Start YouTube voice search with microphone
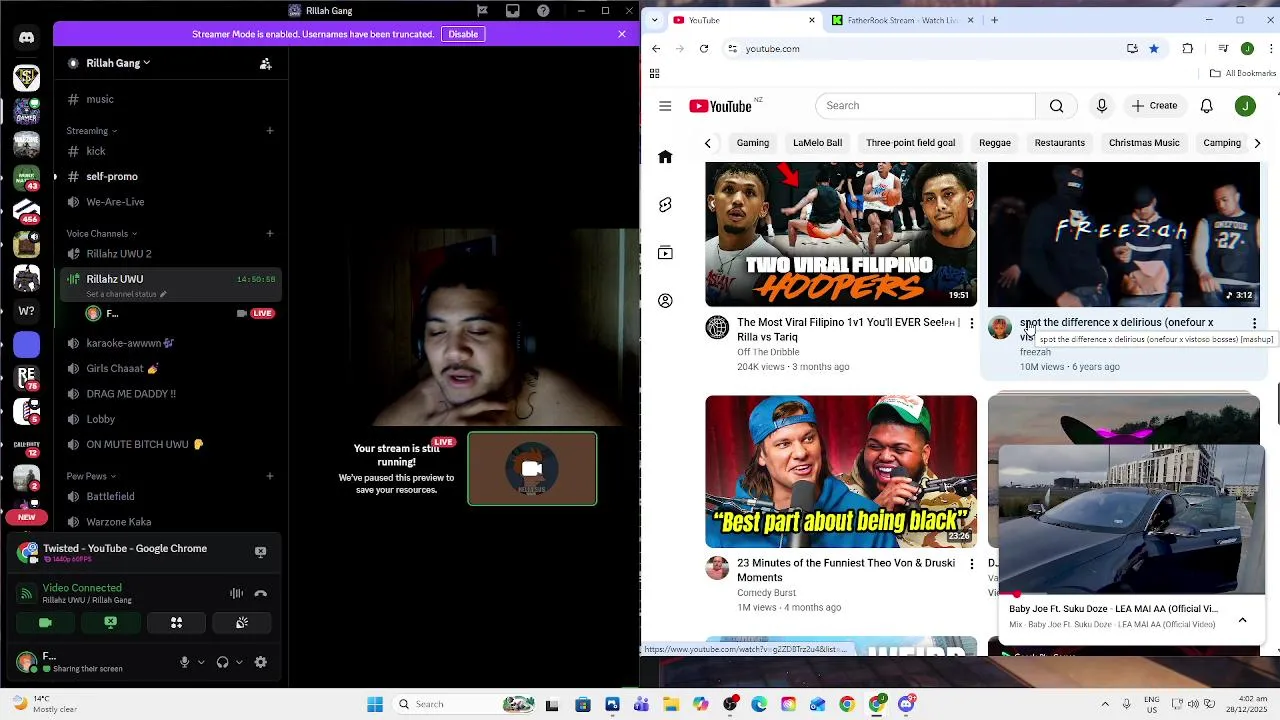Image resolution: width=1280 pixels, height=720 pixels. pyautogui.click(x=1102, y=106)
